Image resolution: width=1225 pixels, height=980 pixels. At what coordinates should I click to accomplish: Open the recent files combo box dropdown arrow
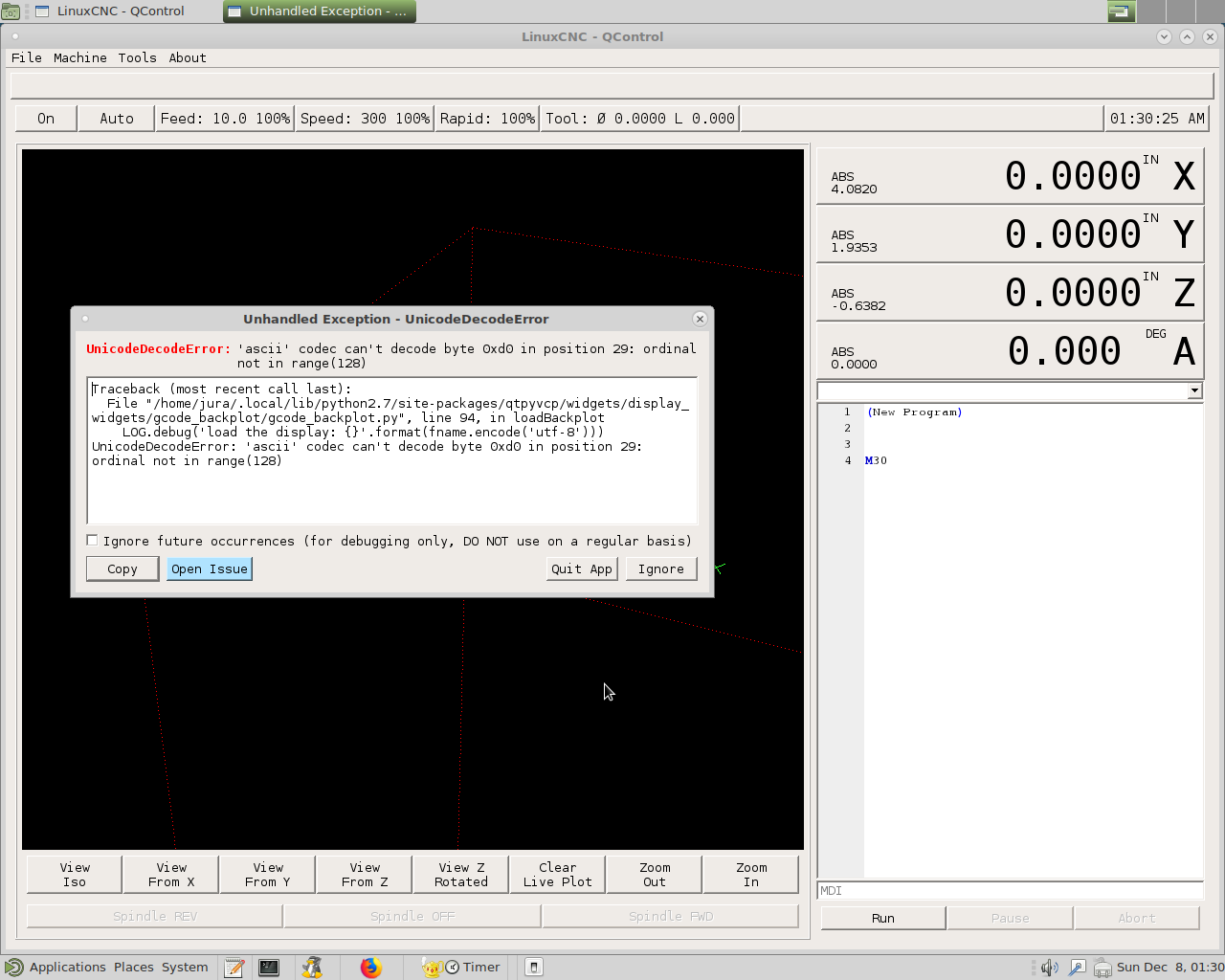click(x=1194, y=390)
